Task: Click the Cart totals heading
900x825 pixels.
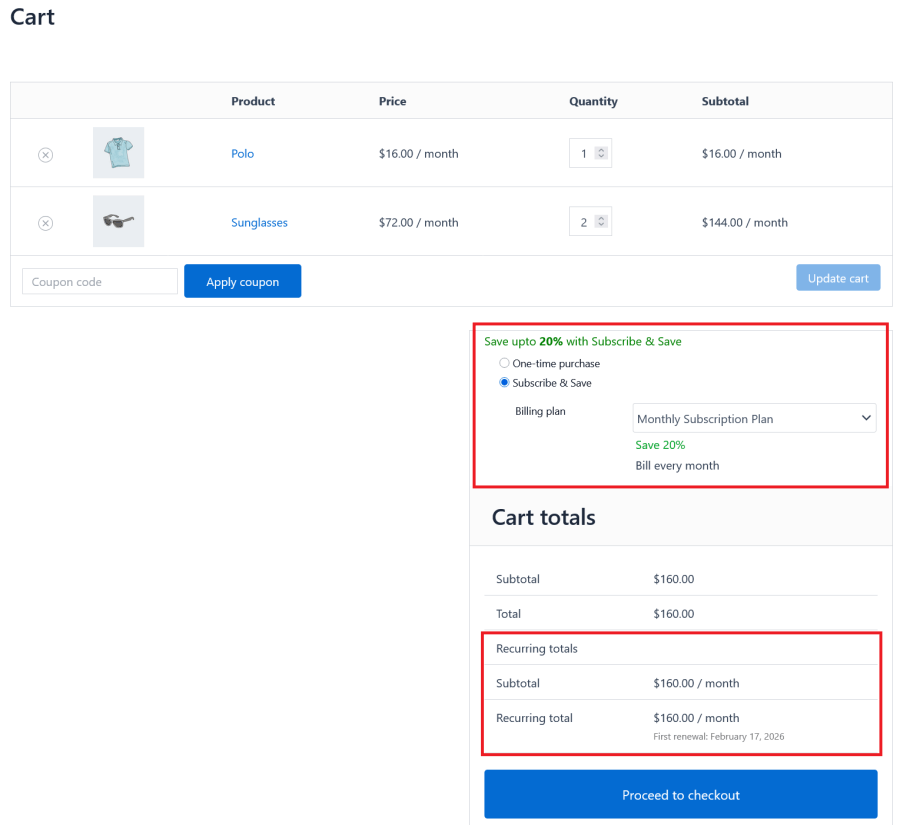Action: (x=543, y=517)
